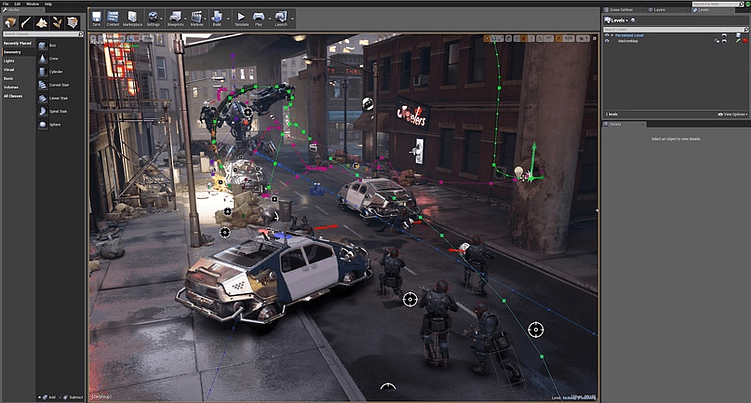
Task: Click the Search Classes input field
Action: click(40, 33)
